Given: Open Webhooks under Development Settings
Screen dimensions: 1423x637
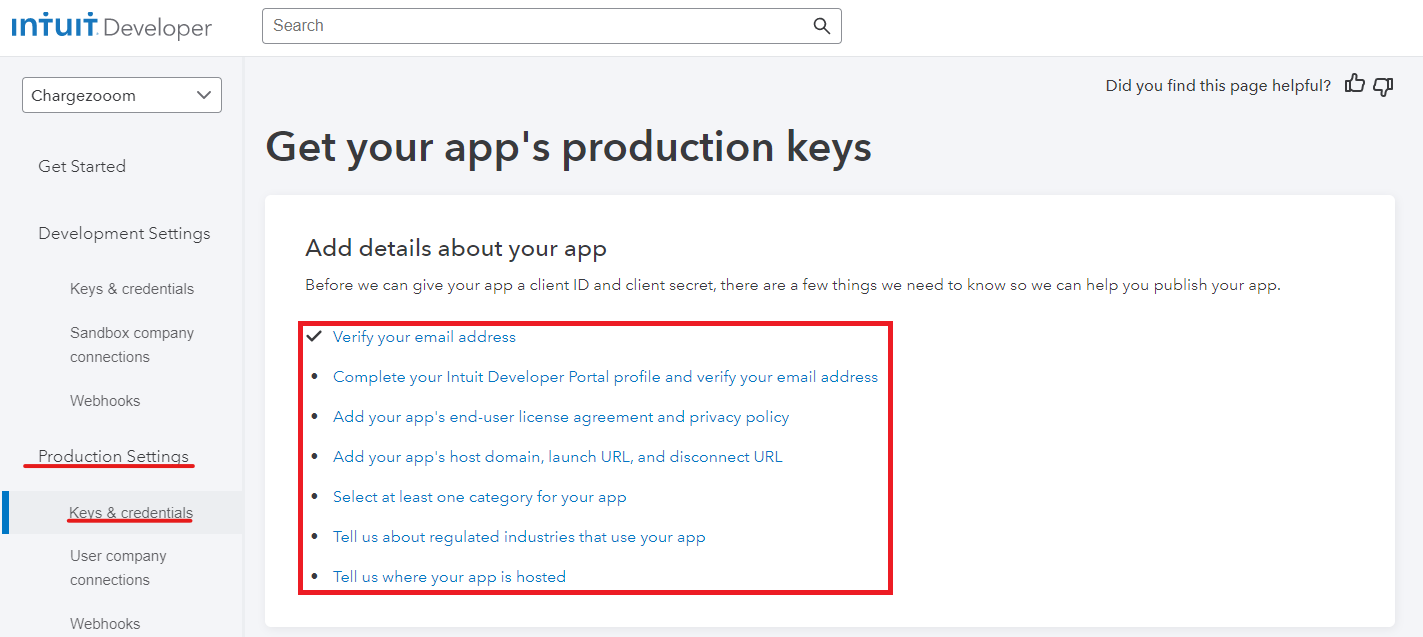Looking at the screenshot, I should pyautogui.click(x=105, y=401).
